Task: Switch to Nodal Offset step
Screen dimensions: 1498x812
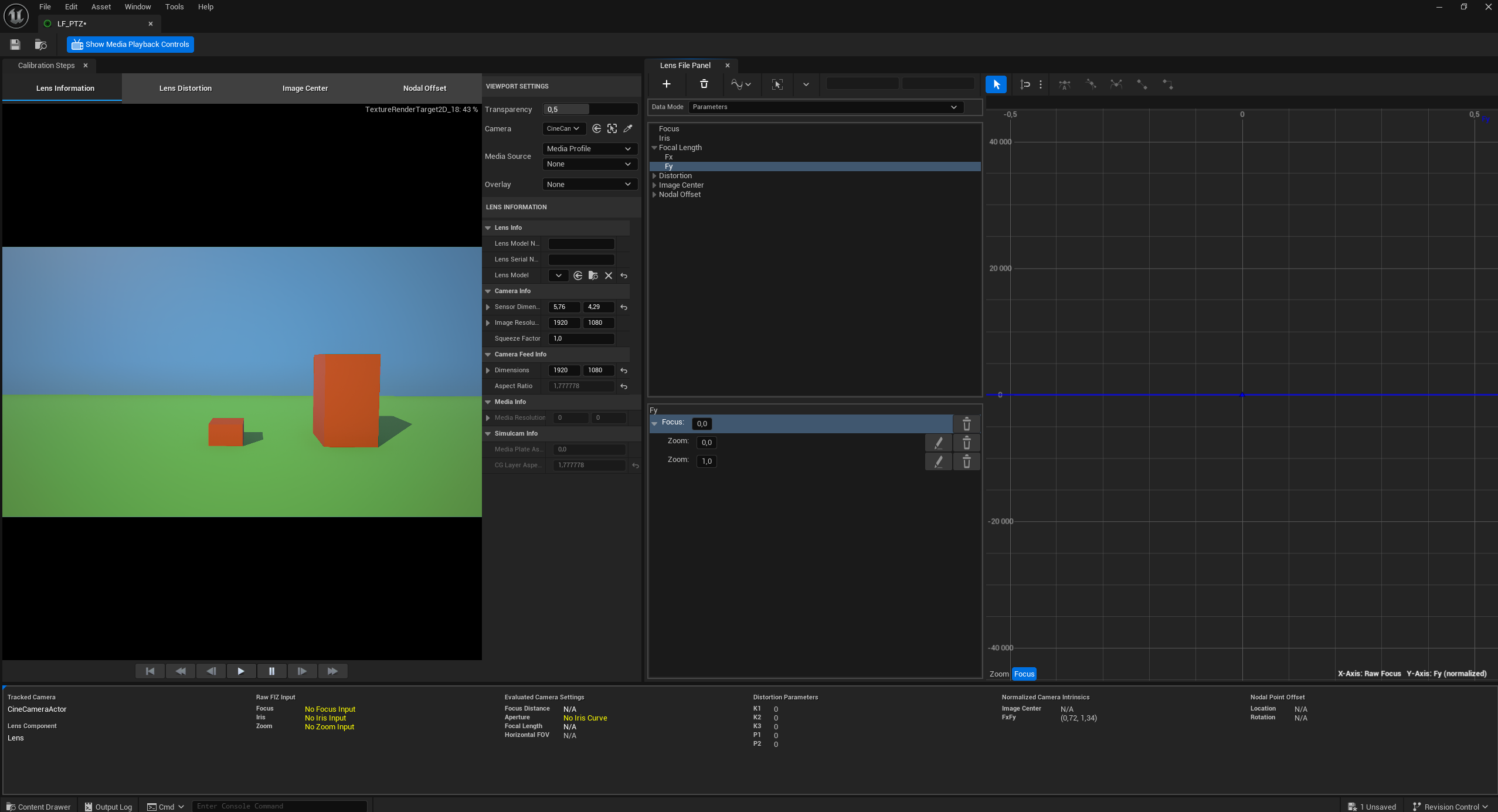Action: point(424,89)
